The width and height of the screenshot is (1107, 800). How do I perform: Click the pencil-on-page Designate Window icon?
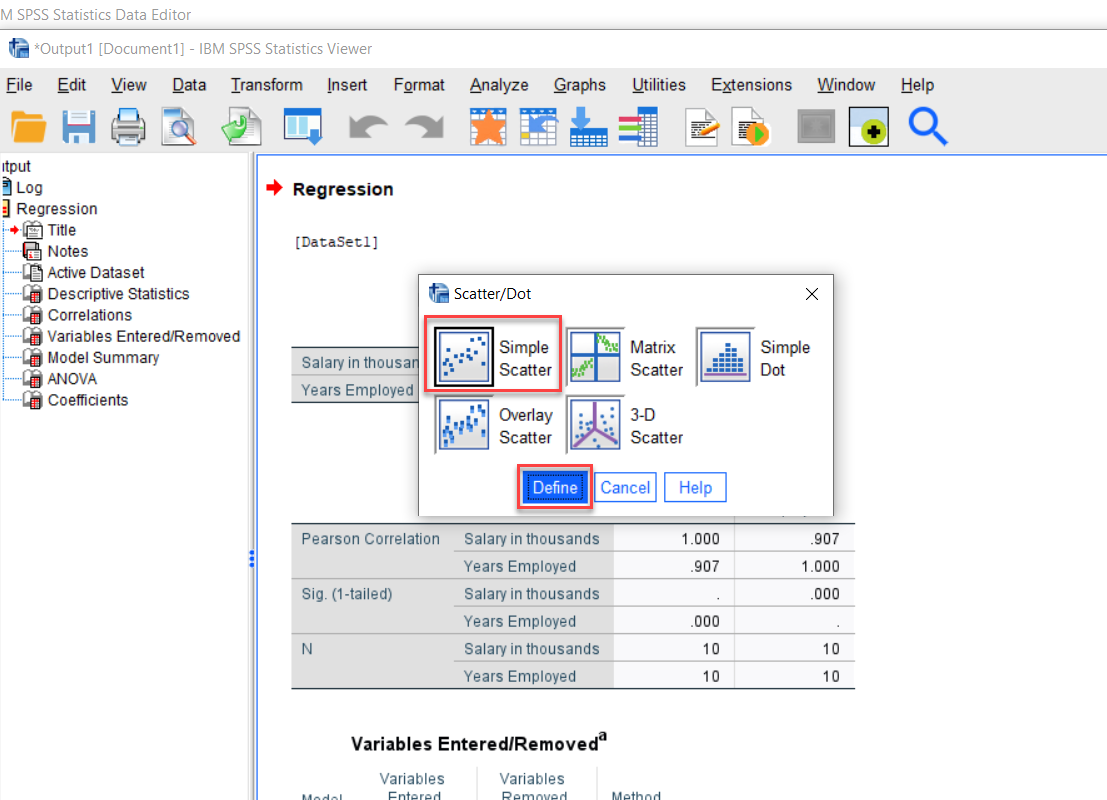coord(702,128)
